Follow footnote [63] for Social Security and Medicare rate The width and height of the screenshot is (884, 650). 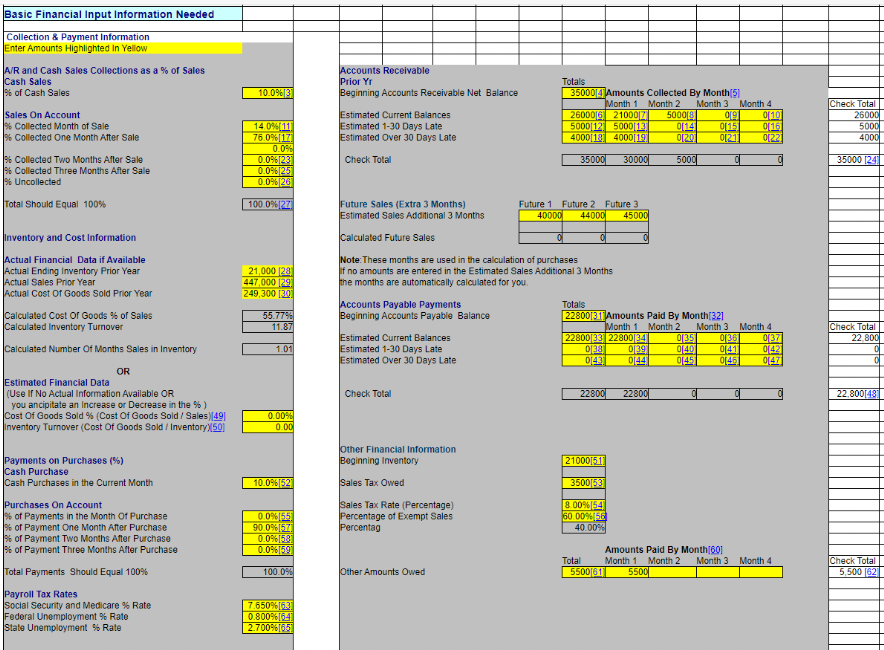(x=286, y=605)
